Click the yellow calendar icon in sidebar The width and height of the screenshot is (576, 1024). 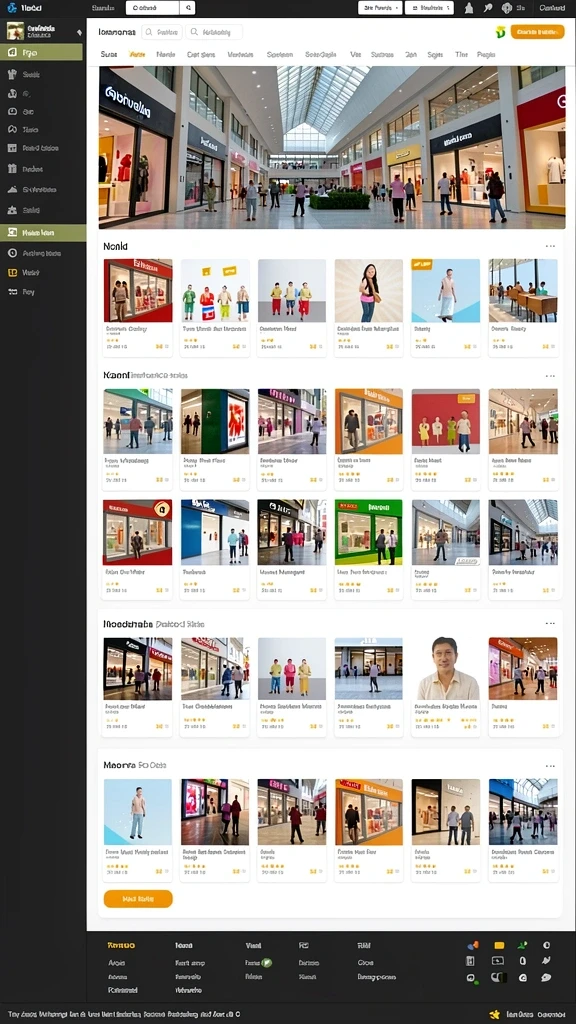point(12,272)
